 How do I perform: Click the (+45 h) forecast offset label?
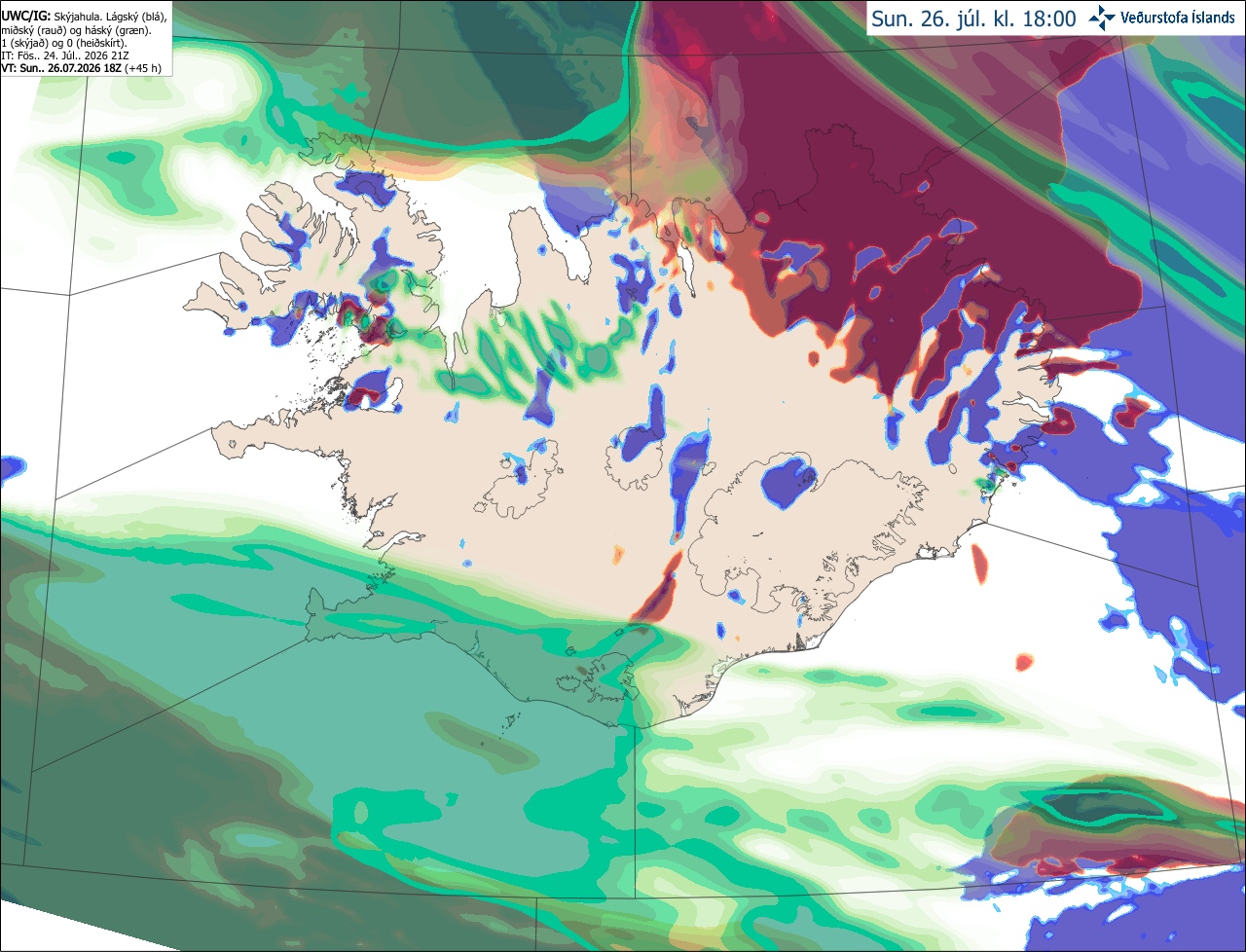143,68
